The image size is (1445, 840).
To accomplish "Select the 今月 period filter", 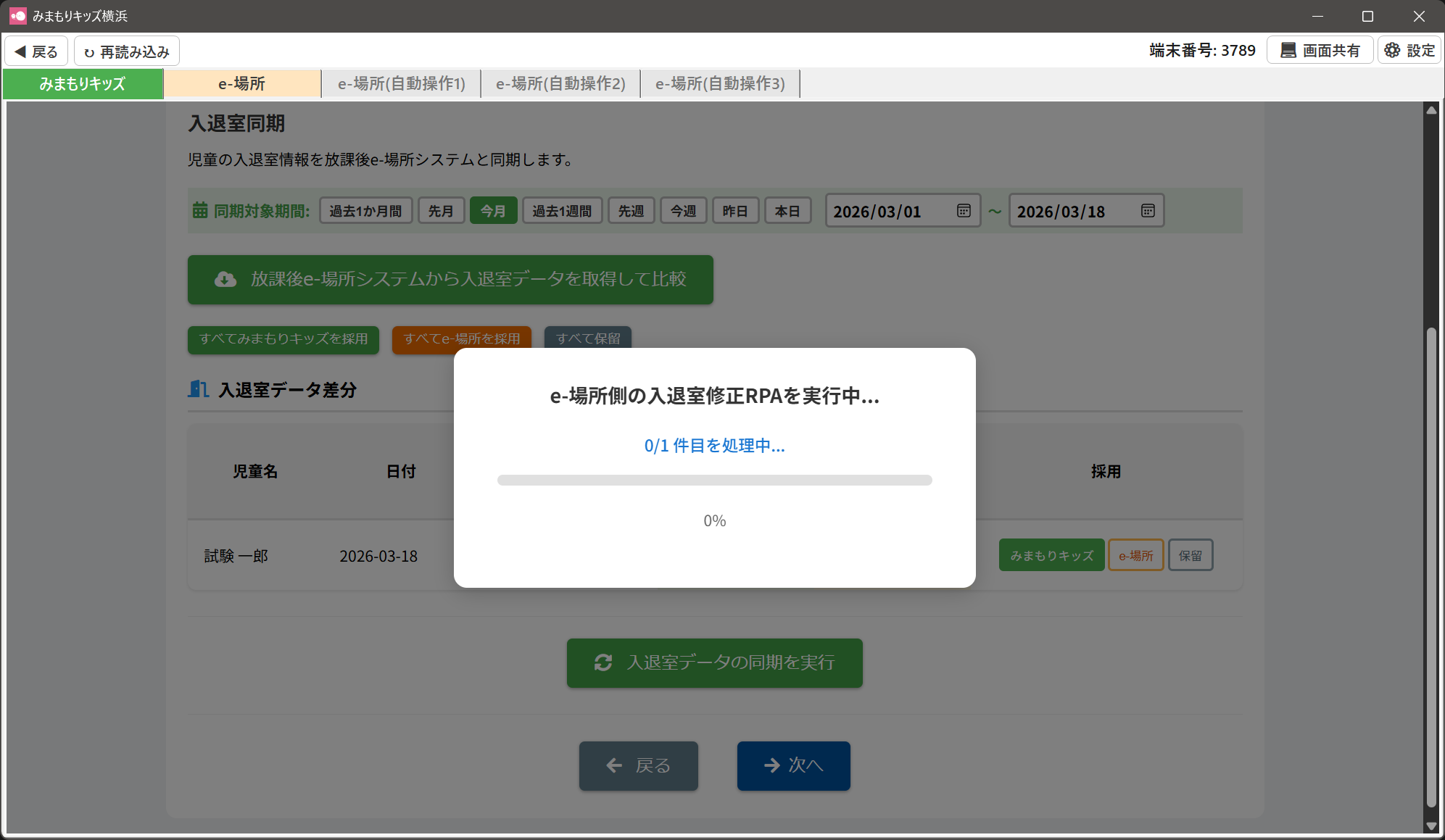I will coord(493,211).
